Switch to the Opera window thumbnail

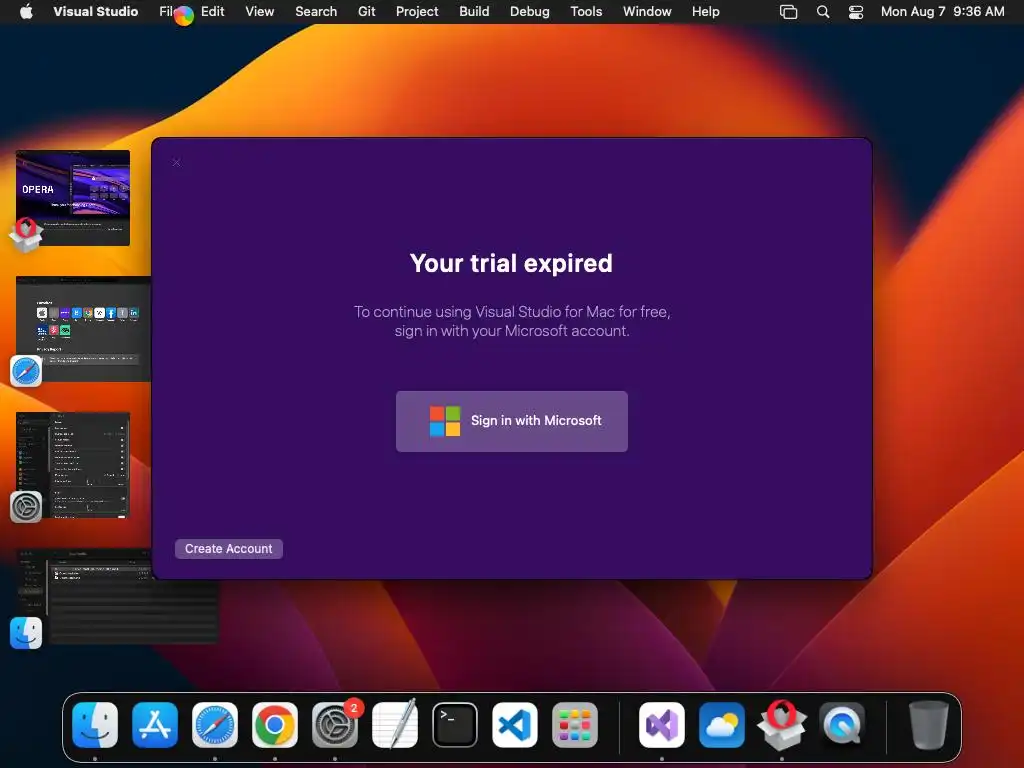73,197
